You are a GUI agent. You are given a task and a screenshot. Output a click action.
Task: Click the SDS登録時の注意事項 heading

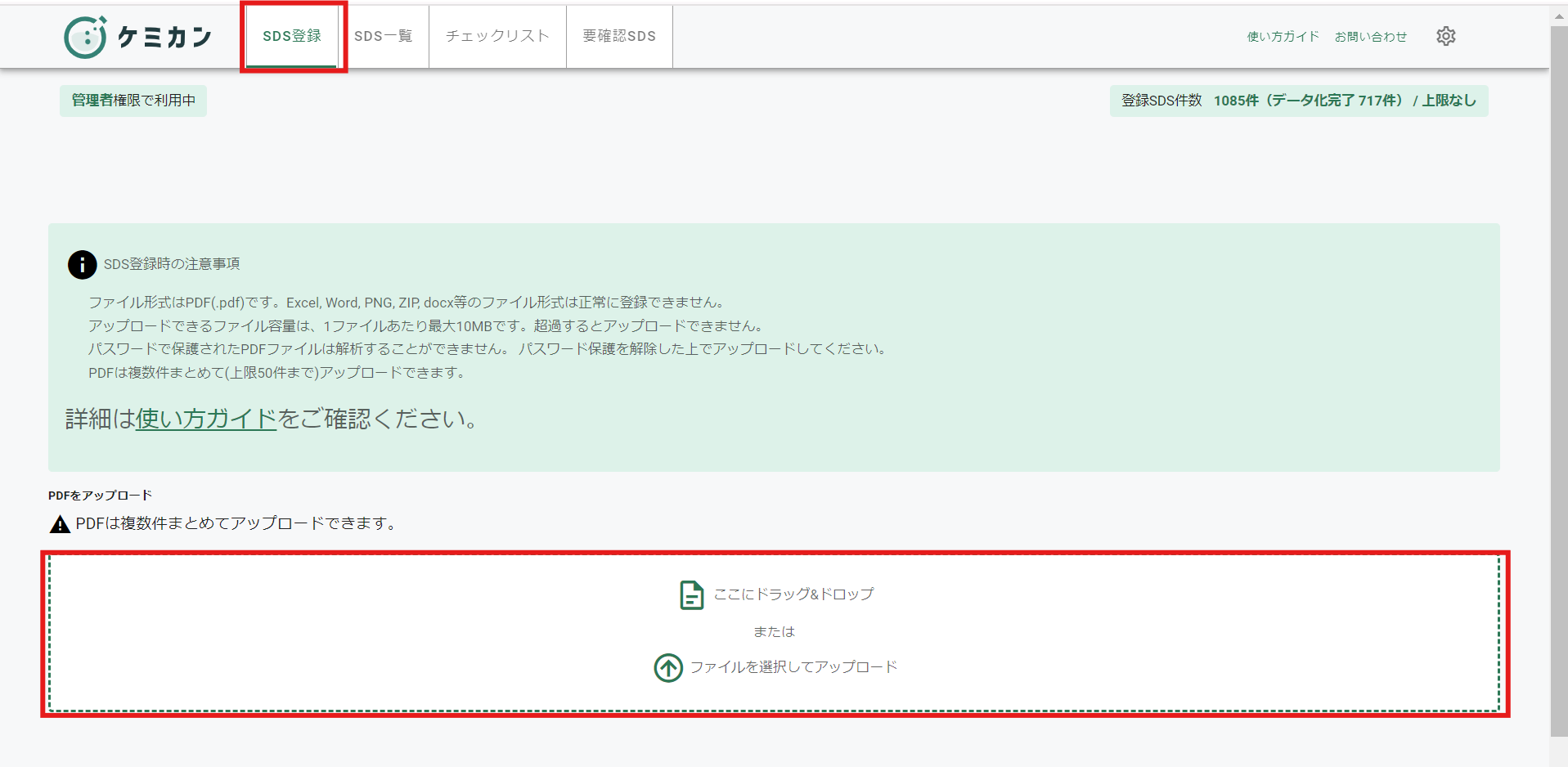click(x=172, y=264)
